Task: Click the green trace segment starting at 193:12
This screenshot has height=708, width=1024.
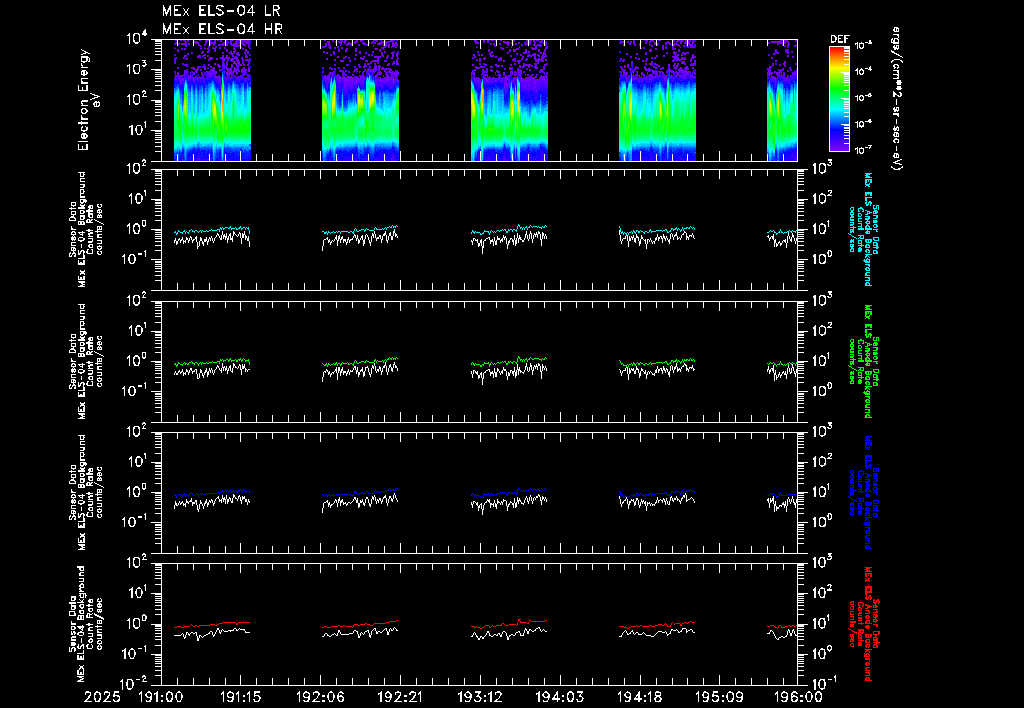Action: coord(509,361)
